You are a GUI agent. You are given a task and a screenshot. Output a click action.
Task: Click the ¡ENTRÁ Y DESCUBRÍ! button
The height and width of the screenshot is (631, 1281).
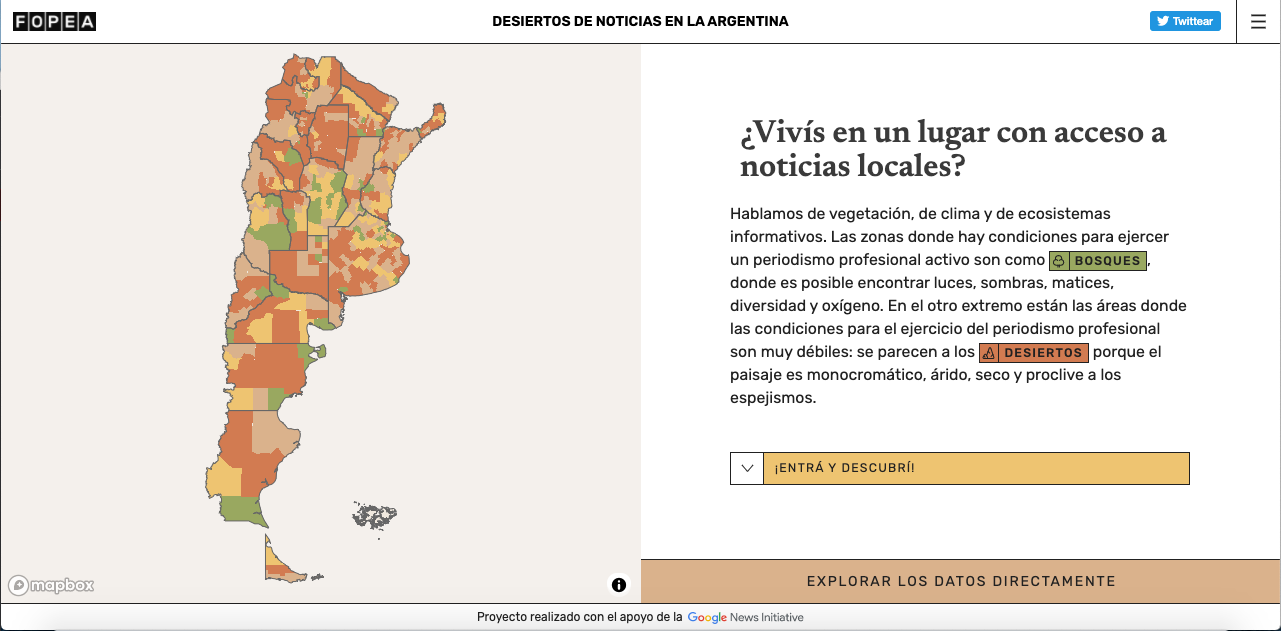(975, 468)
